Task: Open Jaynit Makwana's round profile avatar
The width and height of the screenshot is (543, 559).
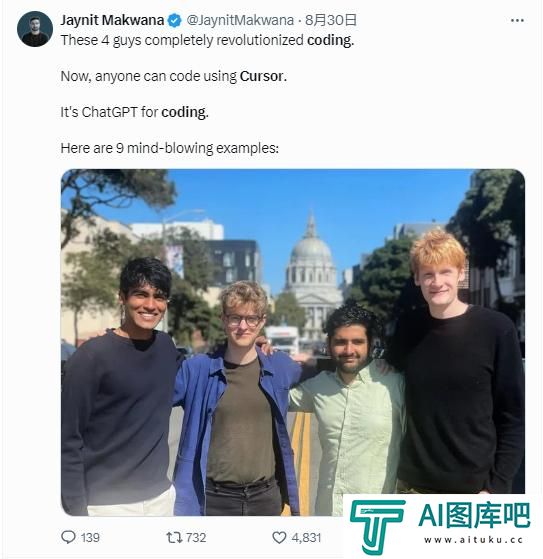Action: click(35, 29)
